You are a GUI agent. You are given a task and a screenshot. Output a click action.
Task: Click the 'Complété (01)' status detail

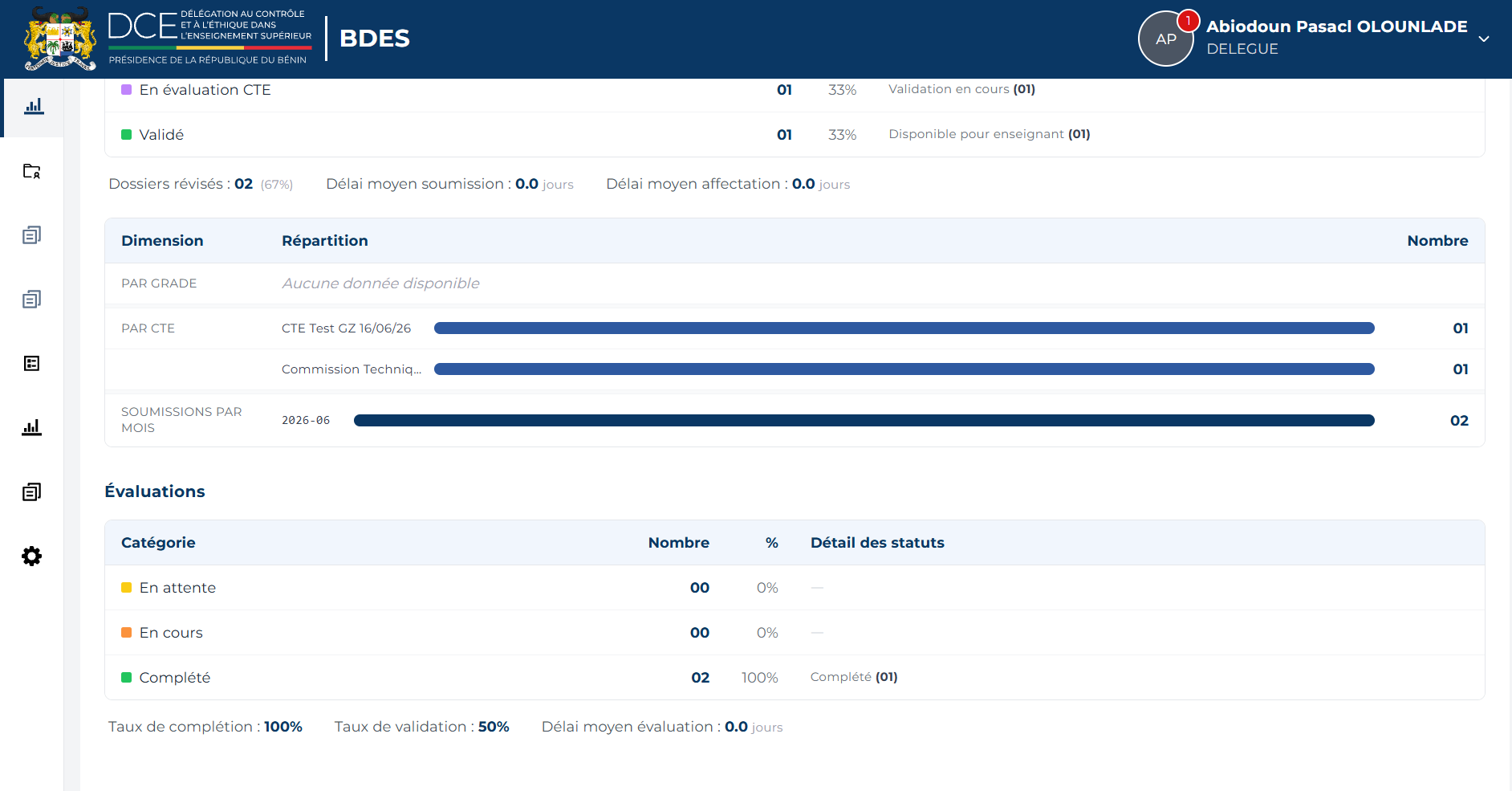[x=854, y=677]
